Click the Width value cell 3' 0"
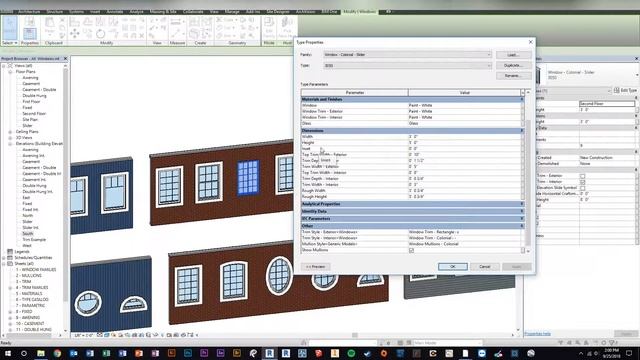Viewport: 640px width, 360px height. pyautogui.click(x=464, y=137)
